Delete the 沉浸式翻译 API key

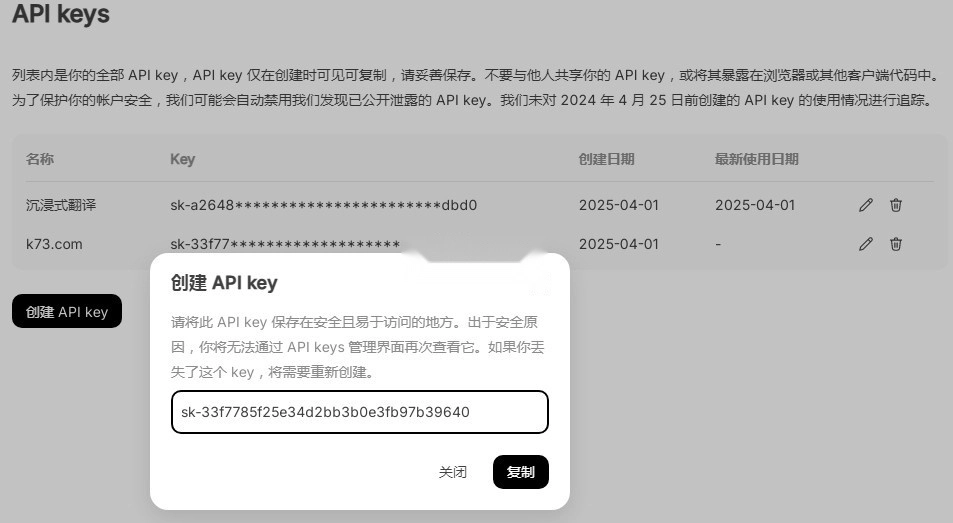point(896,205)
